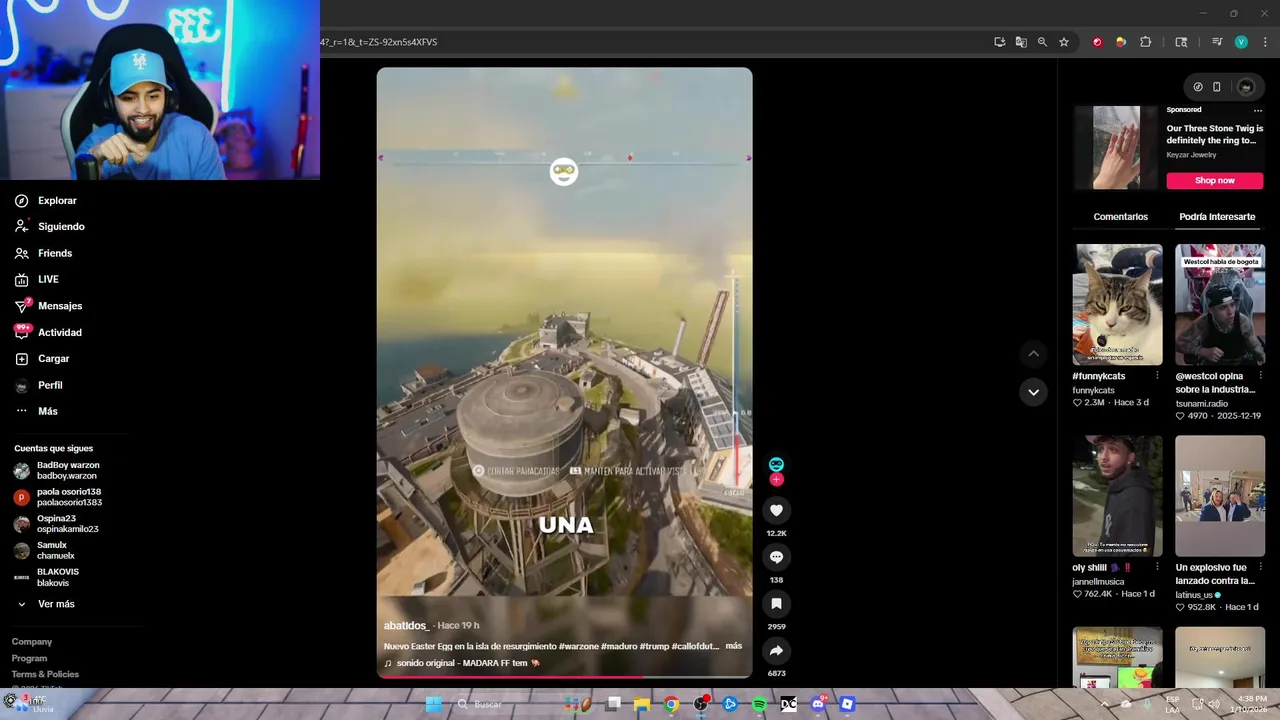Open Samulx account
1280x720 pixels.
click(x=45, y=550)
